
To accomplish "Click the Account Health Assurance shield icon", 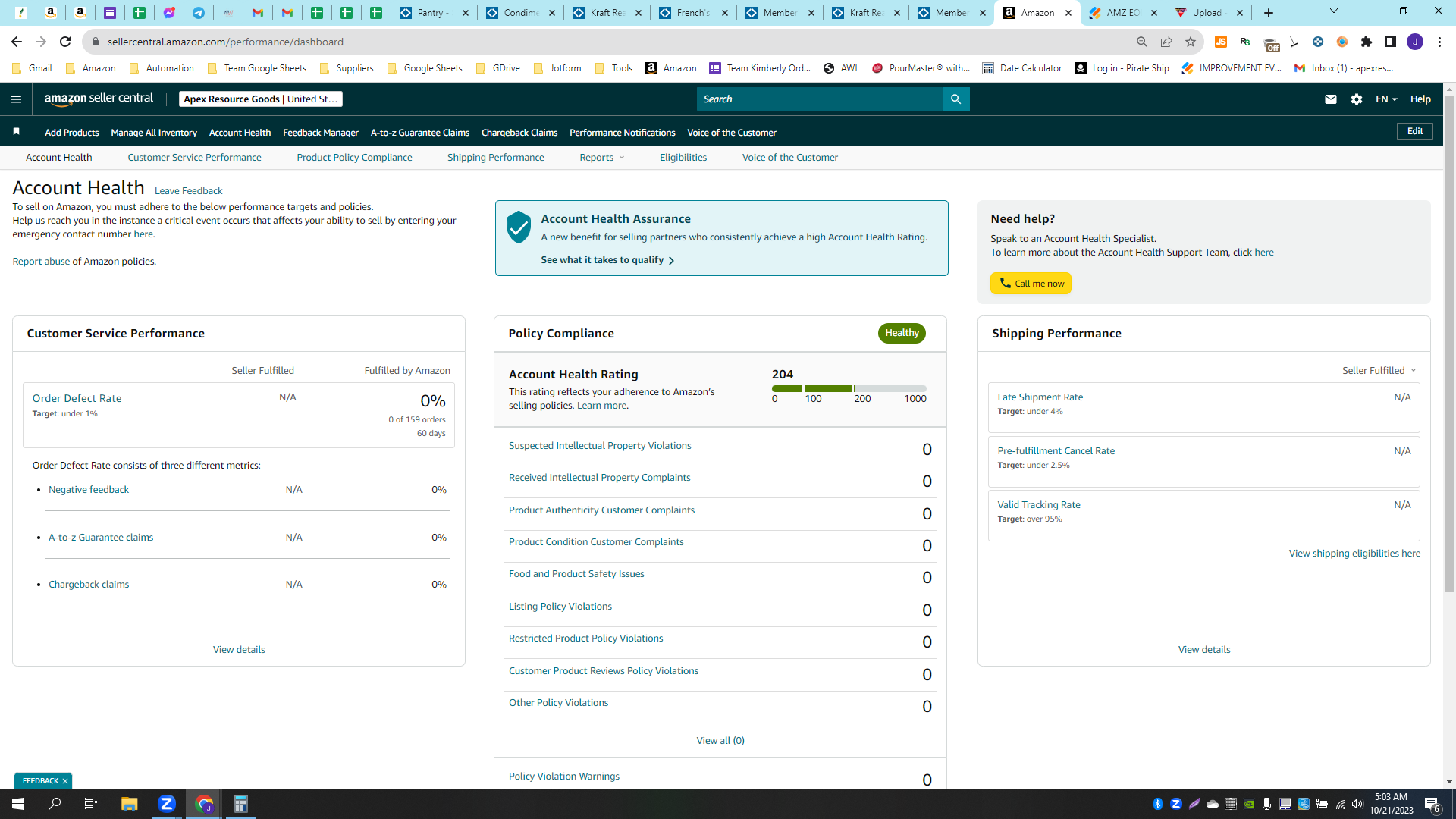I will pyautogui.click(x=519, y=227).
